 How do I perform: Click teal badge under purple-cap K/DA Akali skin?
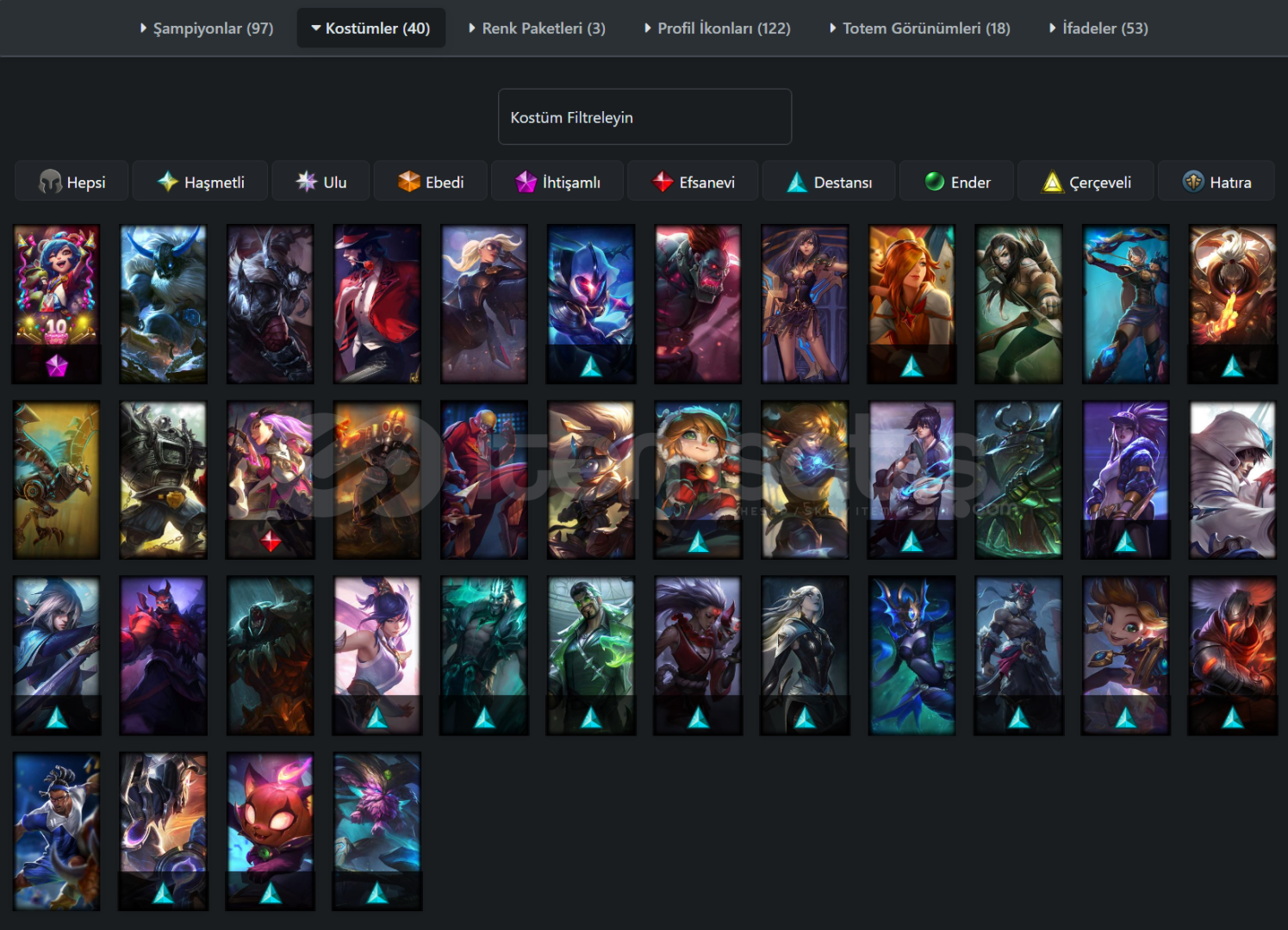pos(1125,542)
